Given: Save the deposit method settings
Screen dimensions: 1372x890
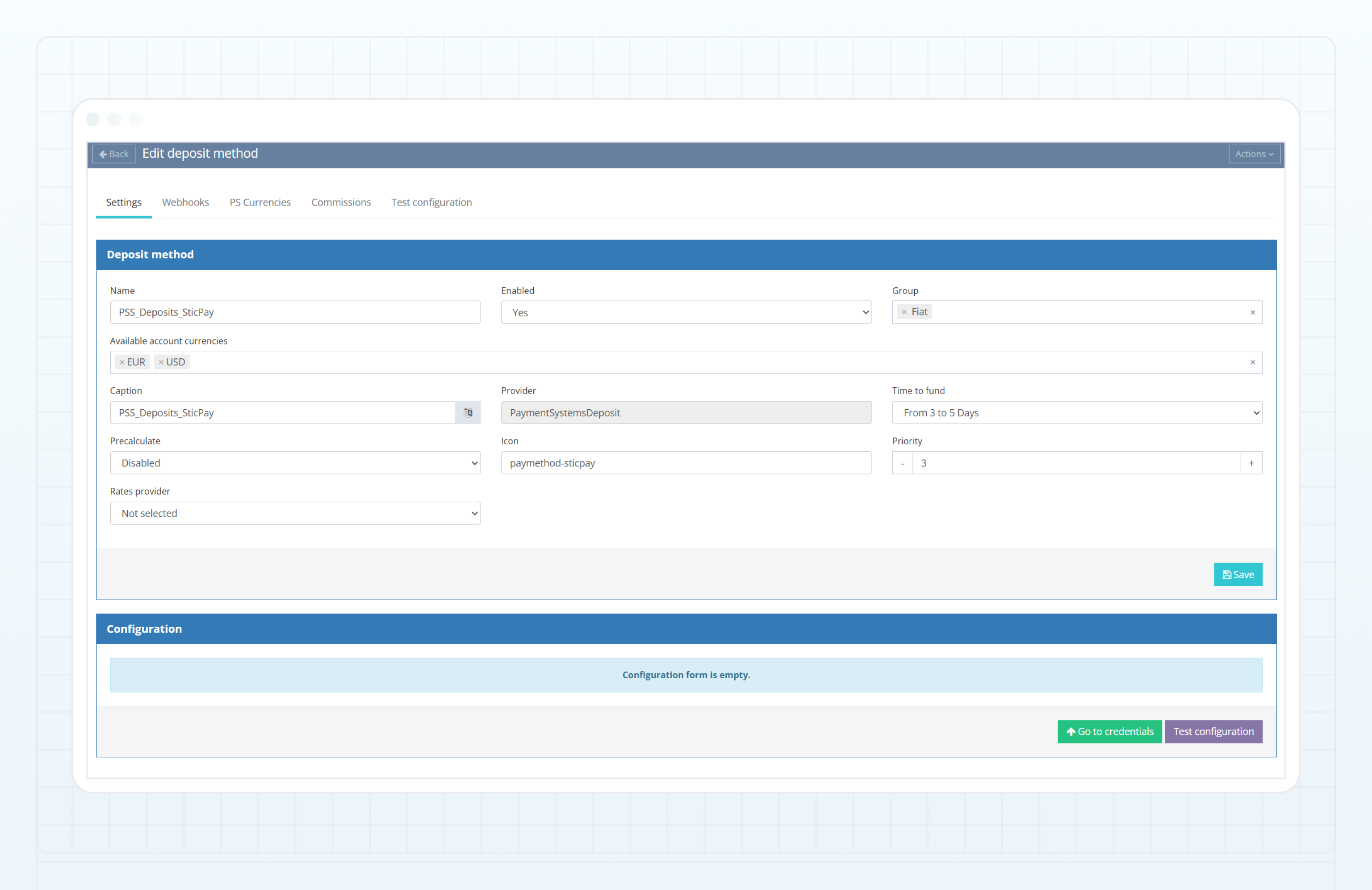Looking at the screenshot, I should click(1238, 575).
